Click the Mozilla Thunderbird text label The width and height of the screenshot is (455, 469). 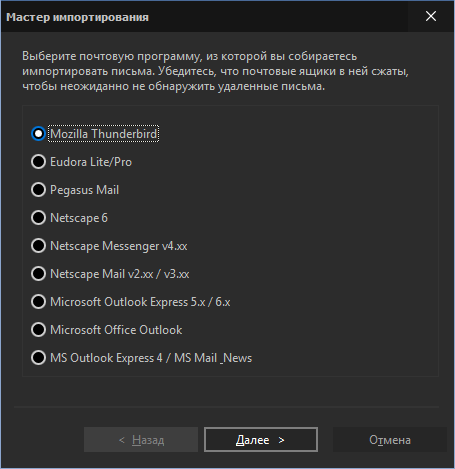tap(103, 134)
